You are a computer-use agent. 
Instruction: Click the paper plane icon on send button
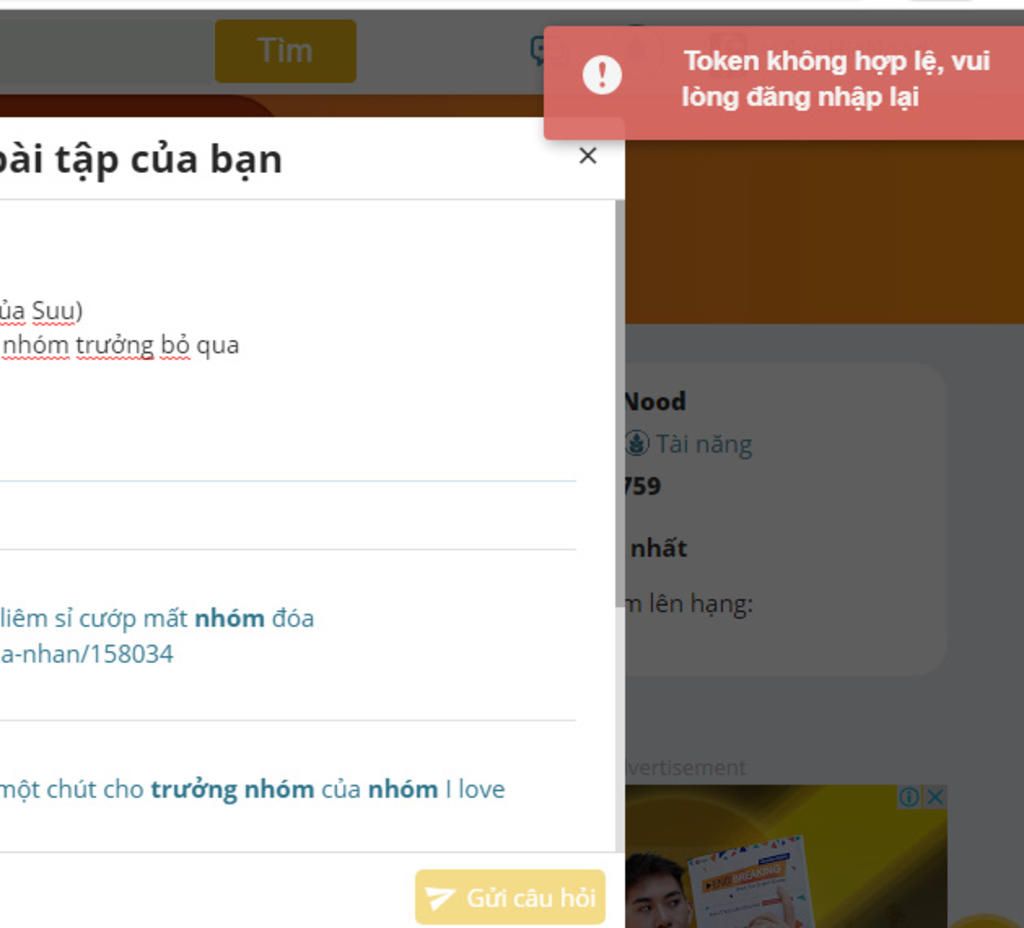click(x=440, y=898)
